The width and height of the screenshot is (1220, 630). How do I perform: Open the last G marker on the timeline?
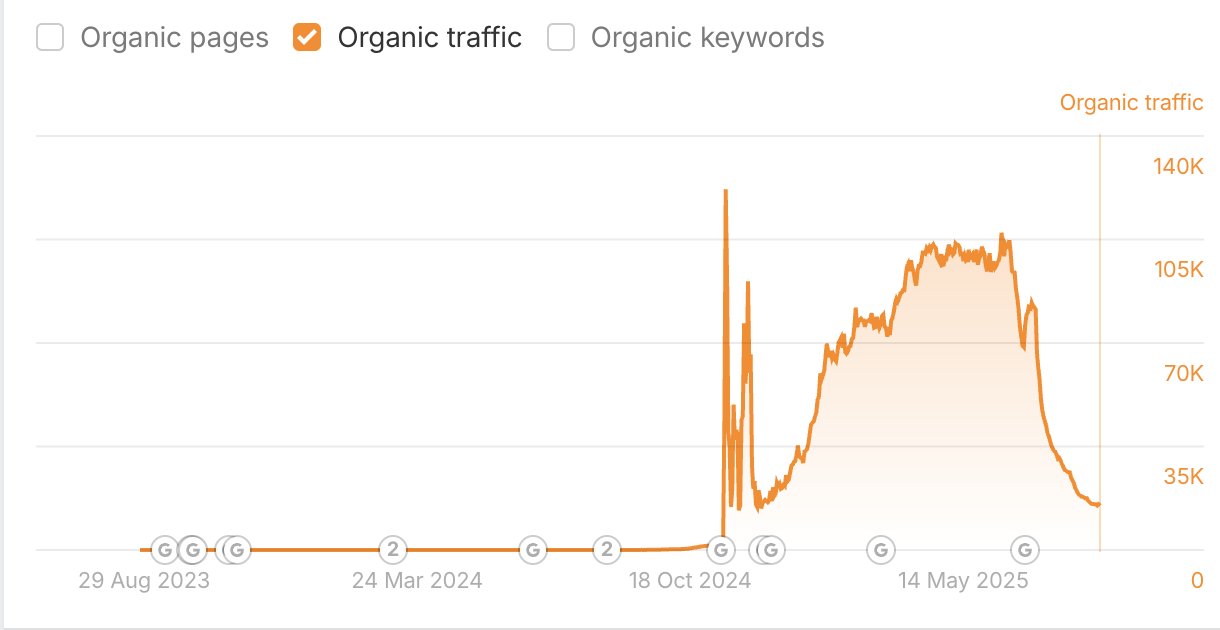coord(1023,549)
